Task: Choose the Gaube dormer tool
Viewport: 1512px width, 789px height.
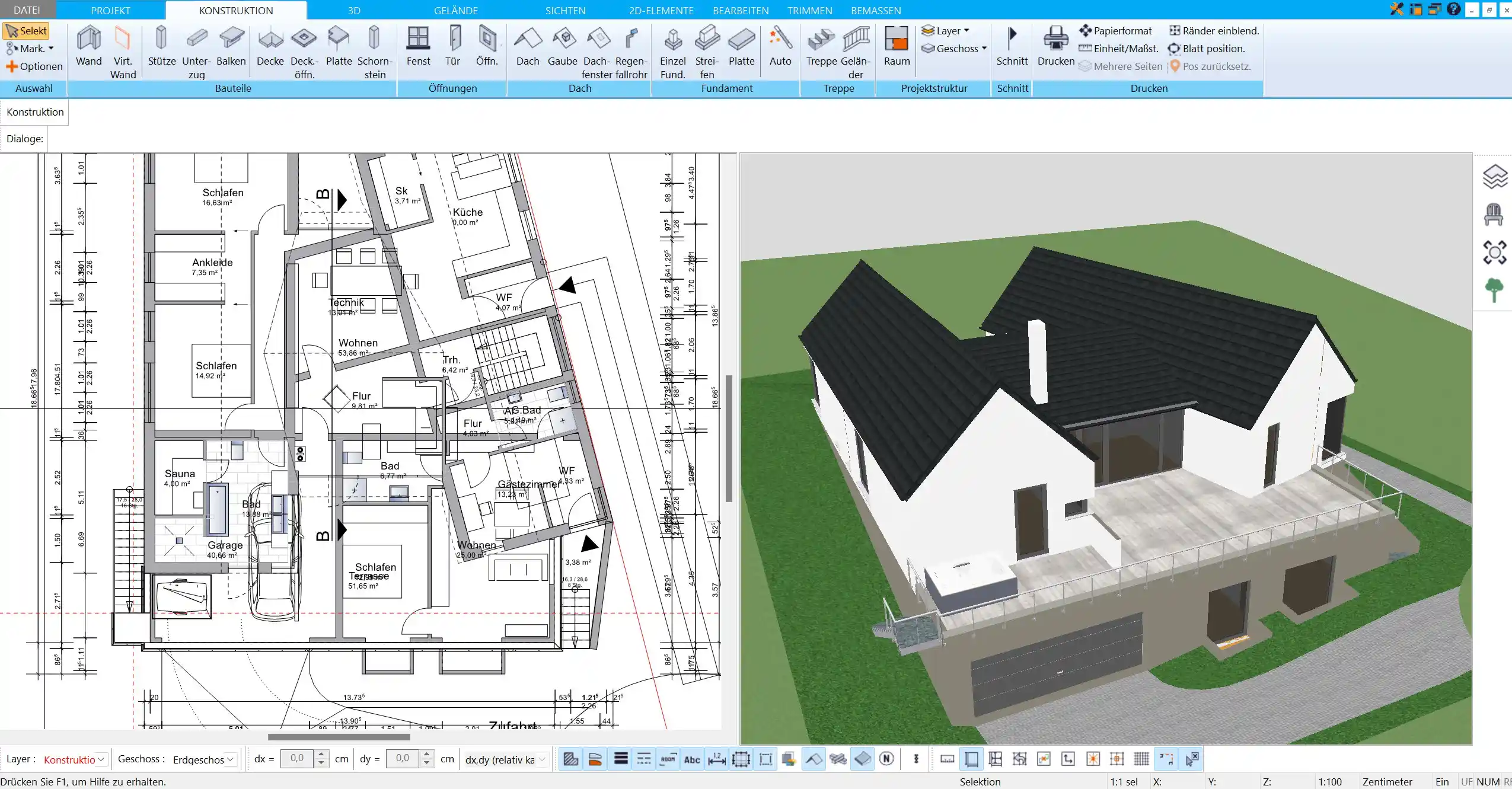Action: (x=563, y=46)
